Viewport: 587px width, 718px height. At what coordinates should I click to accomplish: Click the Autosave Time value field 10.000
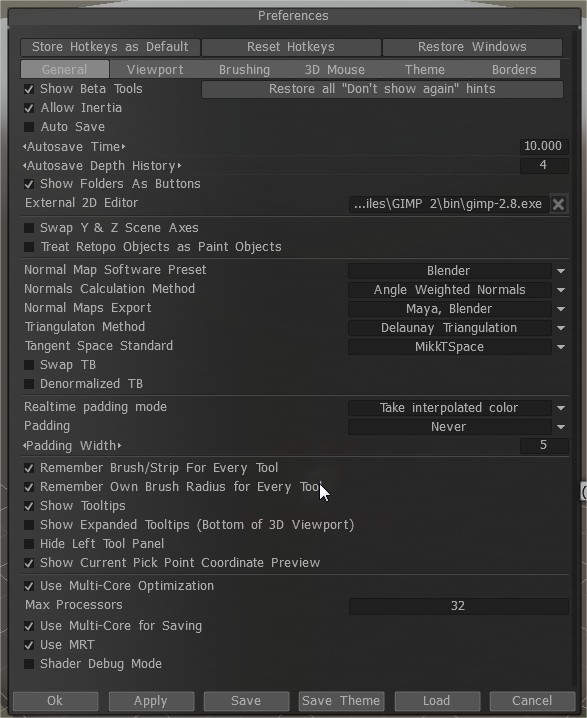544,146
